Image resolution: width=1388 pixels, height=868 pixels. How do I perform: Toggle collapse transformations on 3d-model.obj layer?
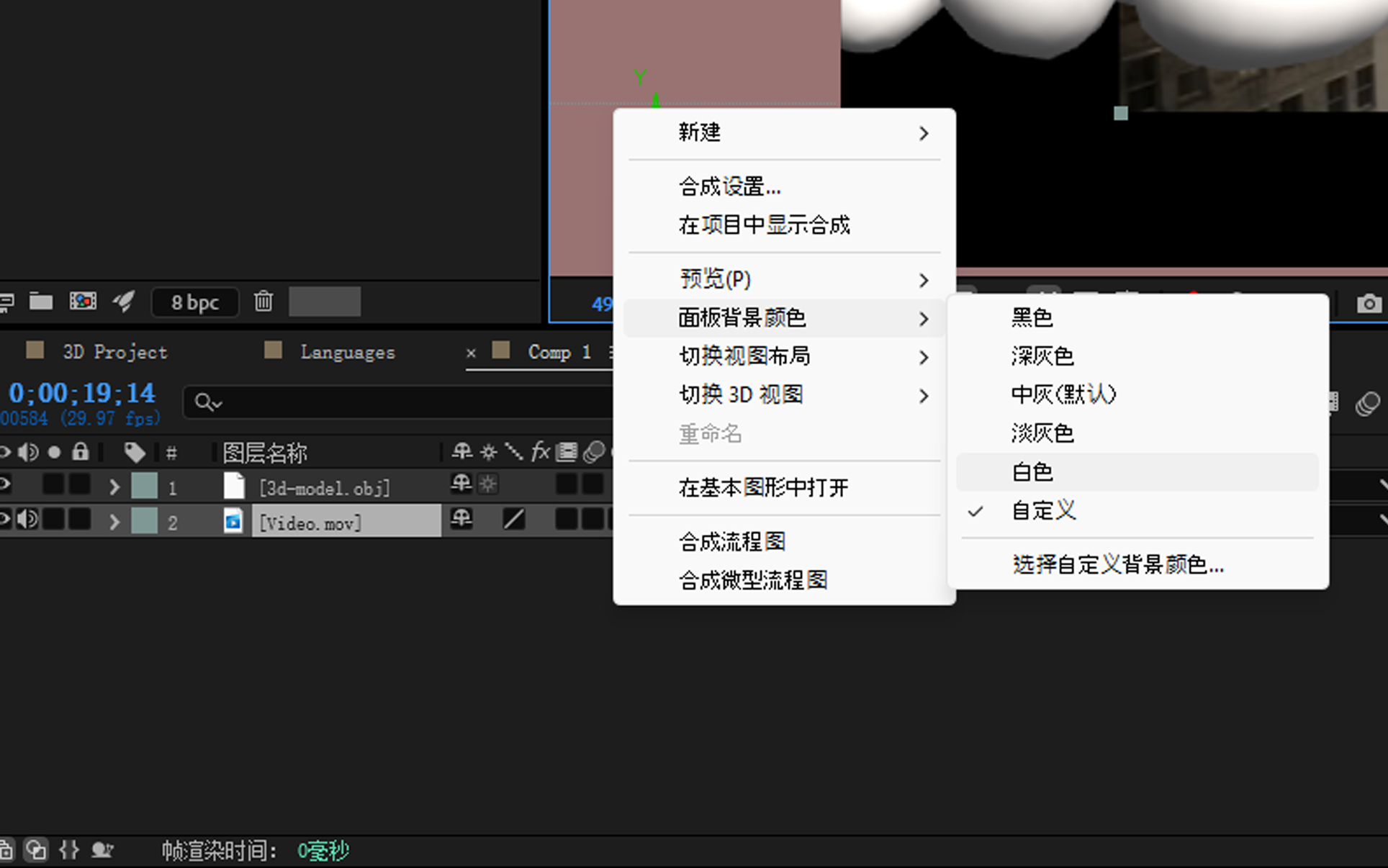point(488,484)
